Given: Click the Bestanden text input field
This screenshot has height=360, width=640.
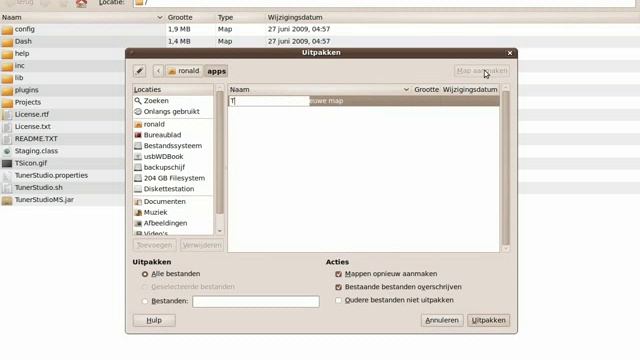Looking at the screenshot, I should [256, 302].
